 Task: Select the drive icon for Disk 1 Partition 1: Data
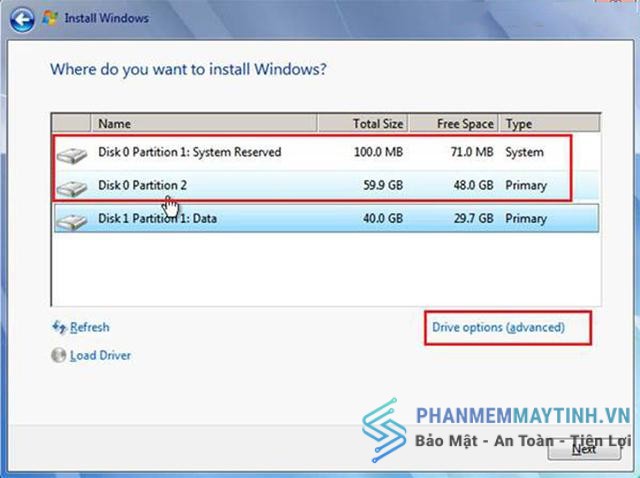[72, 221]
